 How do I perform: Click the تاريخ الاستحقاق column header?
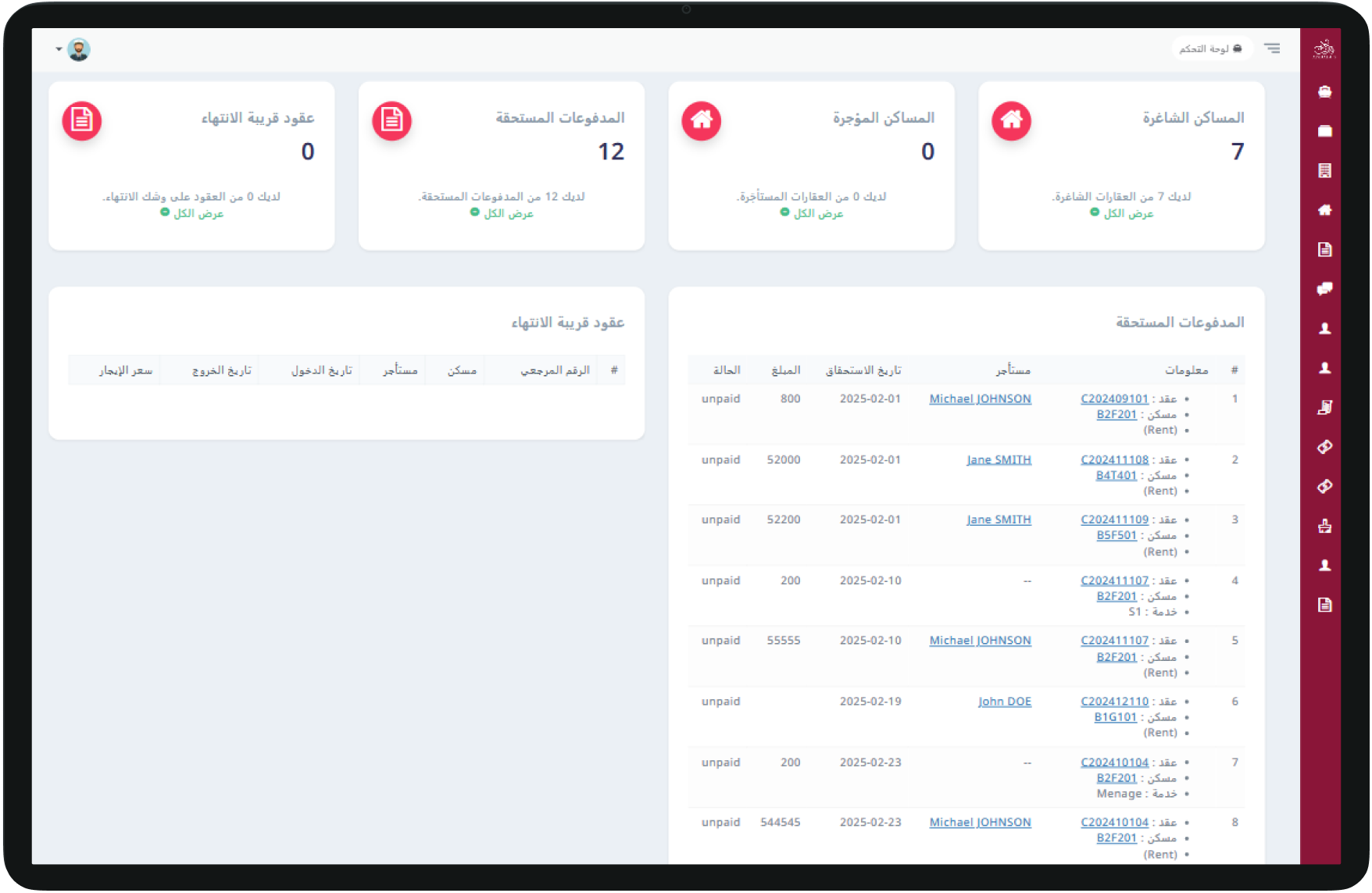[863, 370]
